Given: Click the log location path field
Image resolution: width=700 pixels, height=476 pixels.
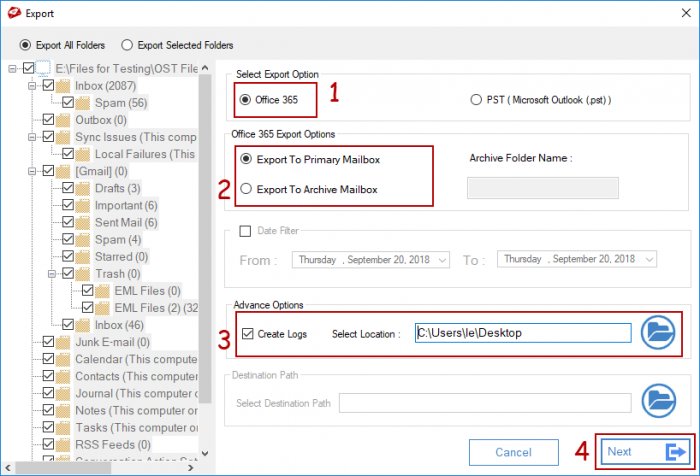Looking at the screenshot, I should click(523, 333).
